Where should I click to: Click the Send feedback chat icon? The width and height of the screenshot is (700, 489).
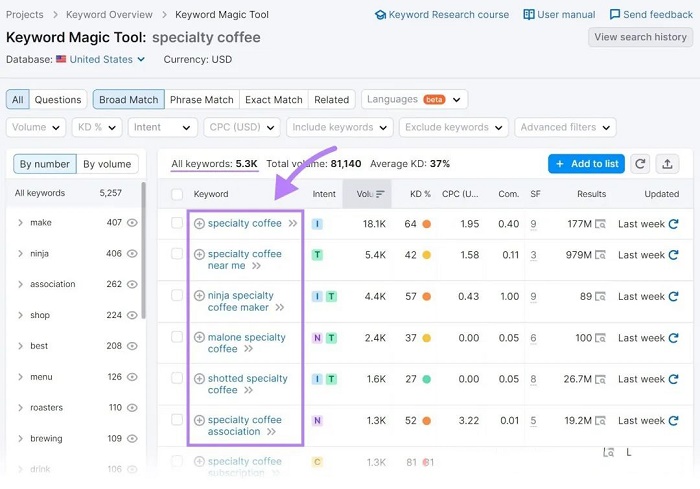pos(615,15)
